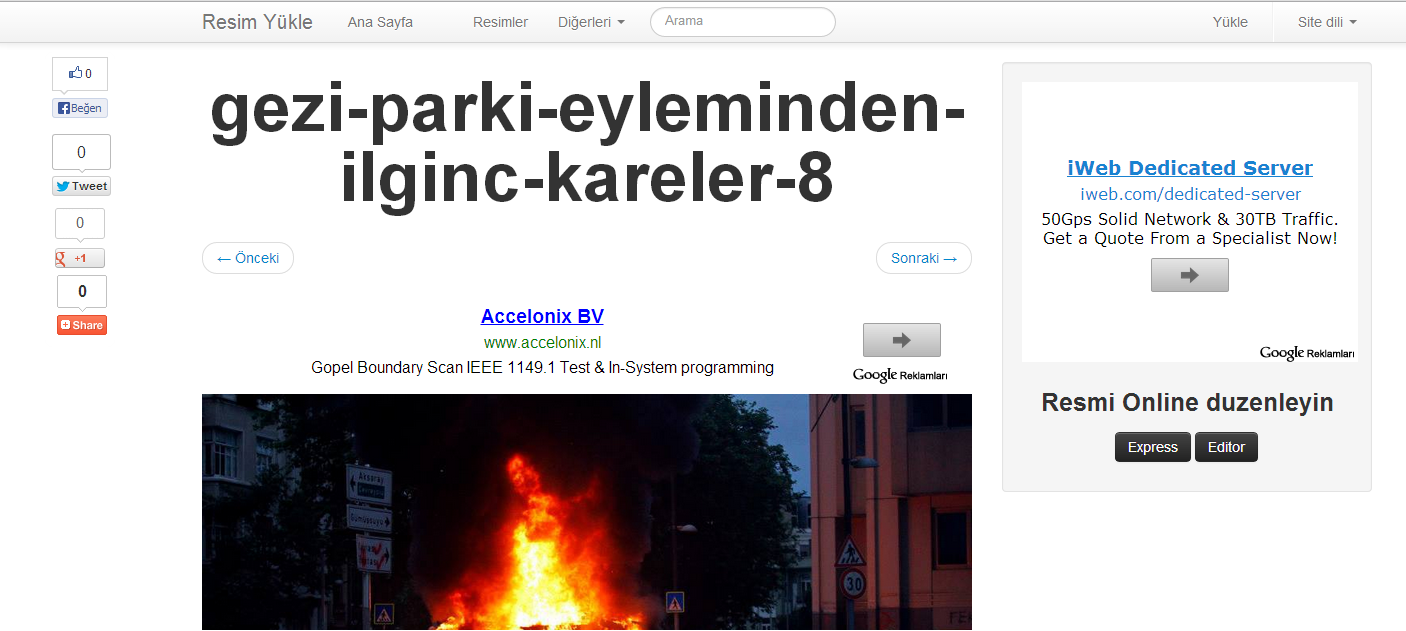Click the Google +1 count bubble
The height and width of the screenshot is (631, 1406).
click(80, 223)
